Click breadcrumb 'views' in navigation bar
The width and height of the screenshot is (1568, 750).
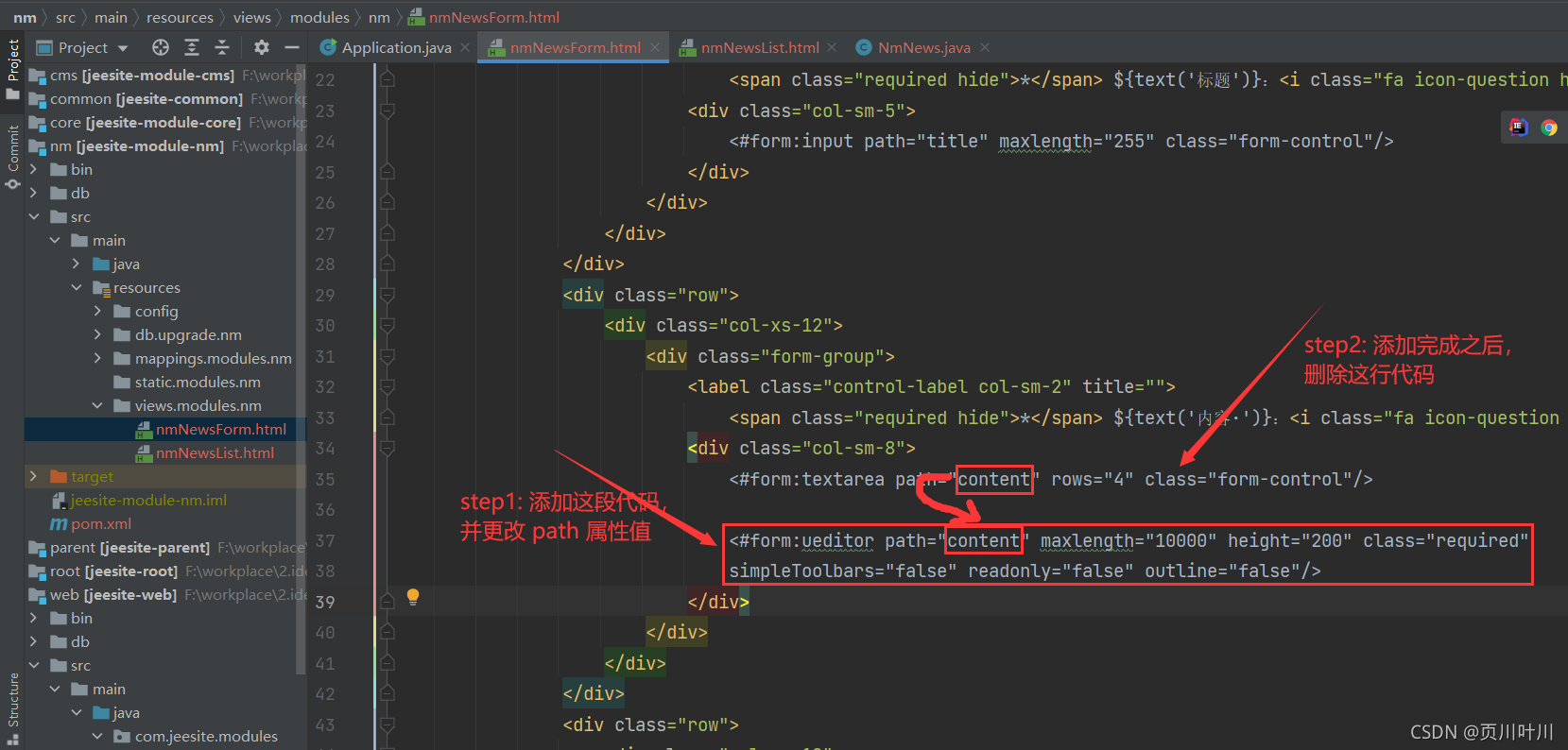[x=252, y=17]
